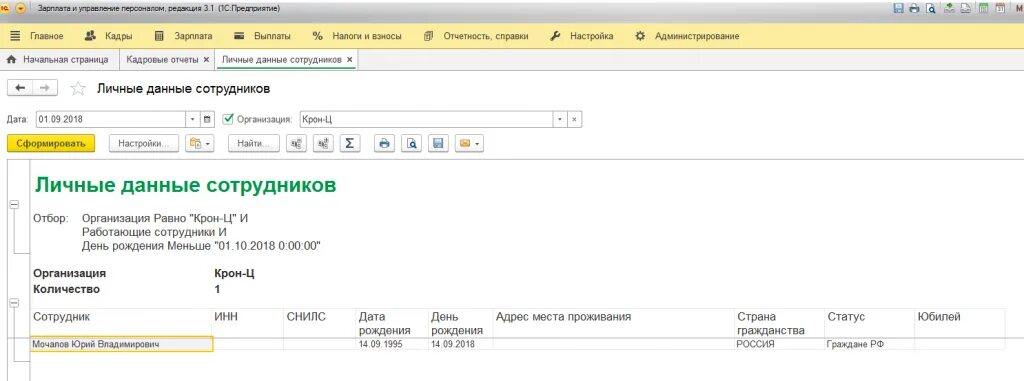The width and height of the screenshot is (1024, 381).
Task: Go forward with the right arrow button
Action: click(45, 88)
